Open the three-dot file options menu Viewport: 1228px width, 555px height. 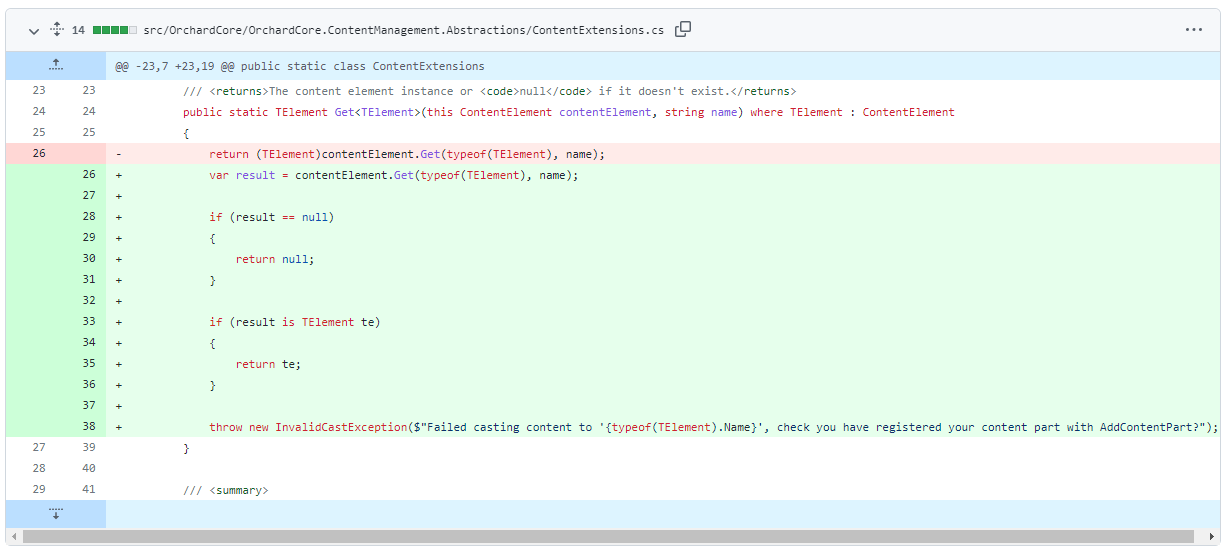[1194, 30]
